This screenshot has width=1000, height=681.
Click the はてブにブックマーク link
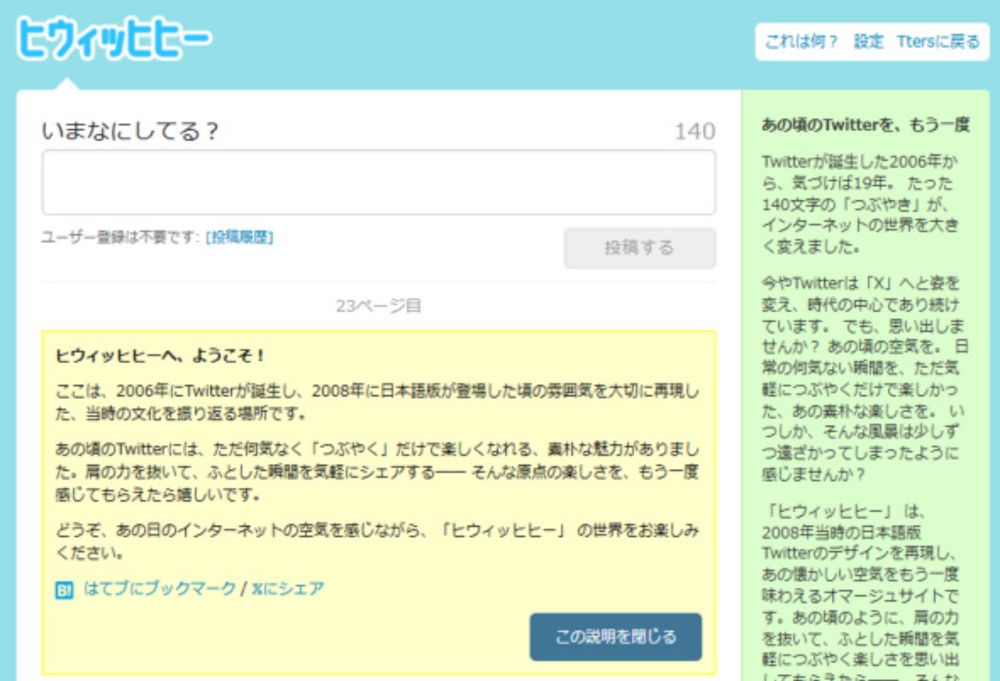(159, 588)
